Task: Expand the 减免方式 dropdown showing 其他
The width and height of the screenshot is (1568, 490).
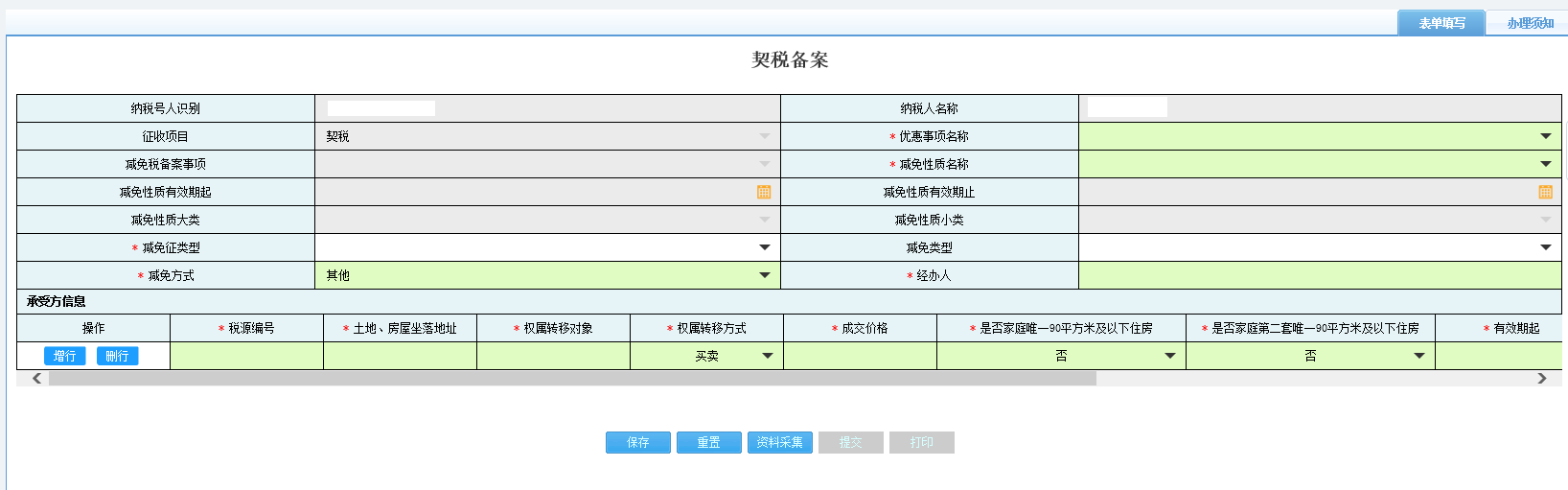Action: [764, 275]
